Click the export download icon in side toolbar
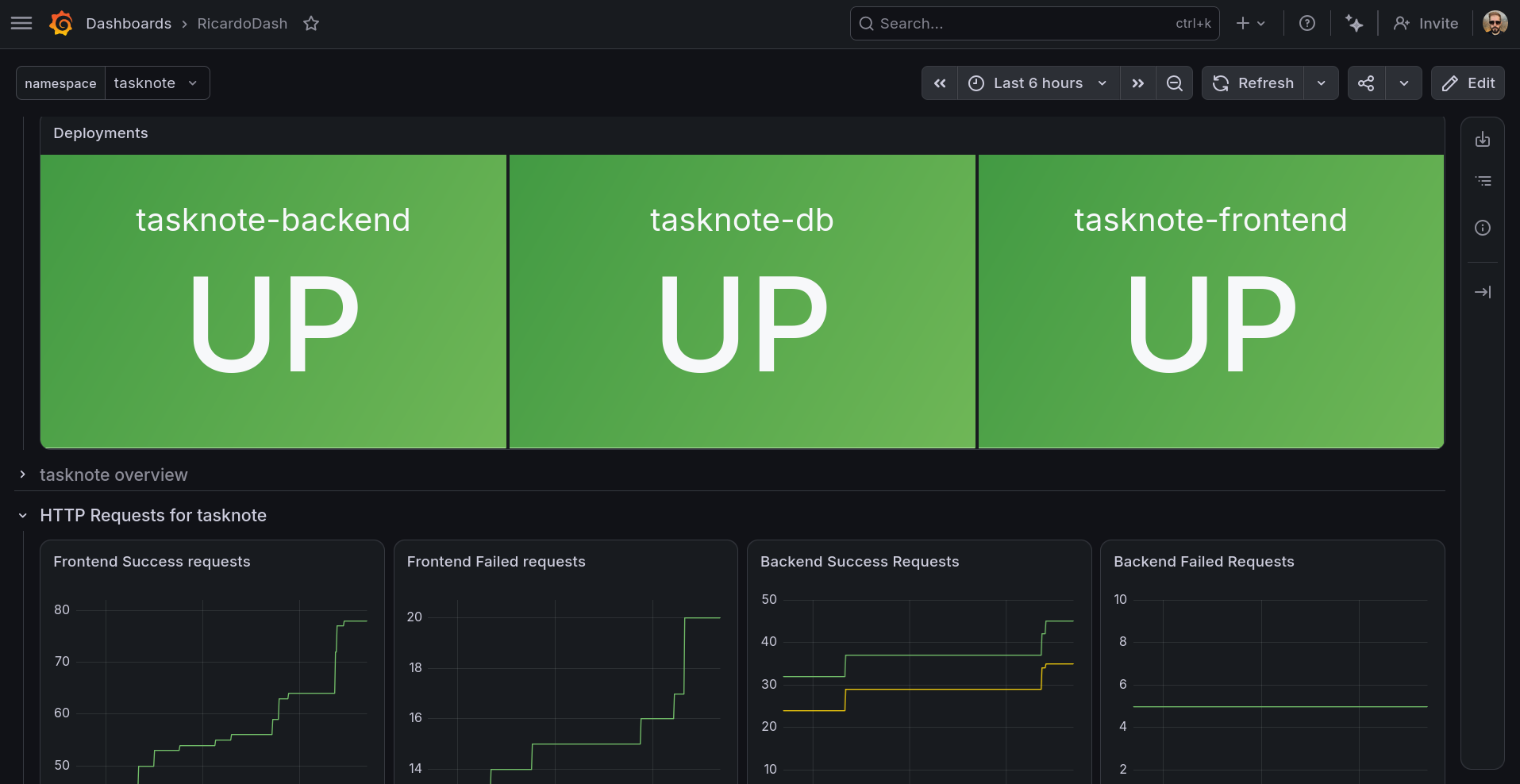 click(x=1483, y=140)
